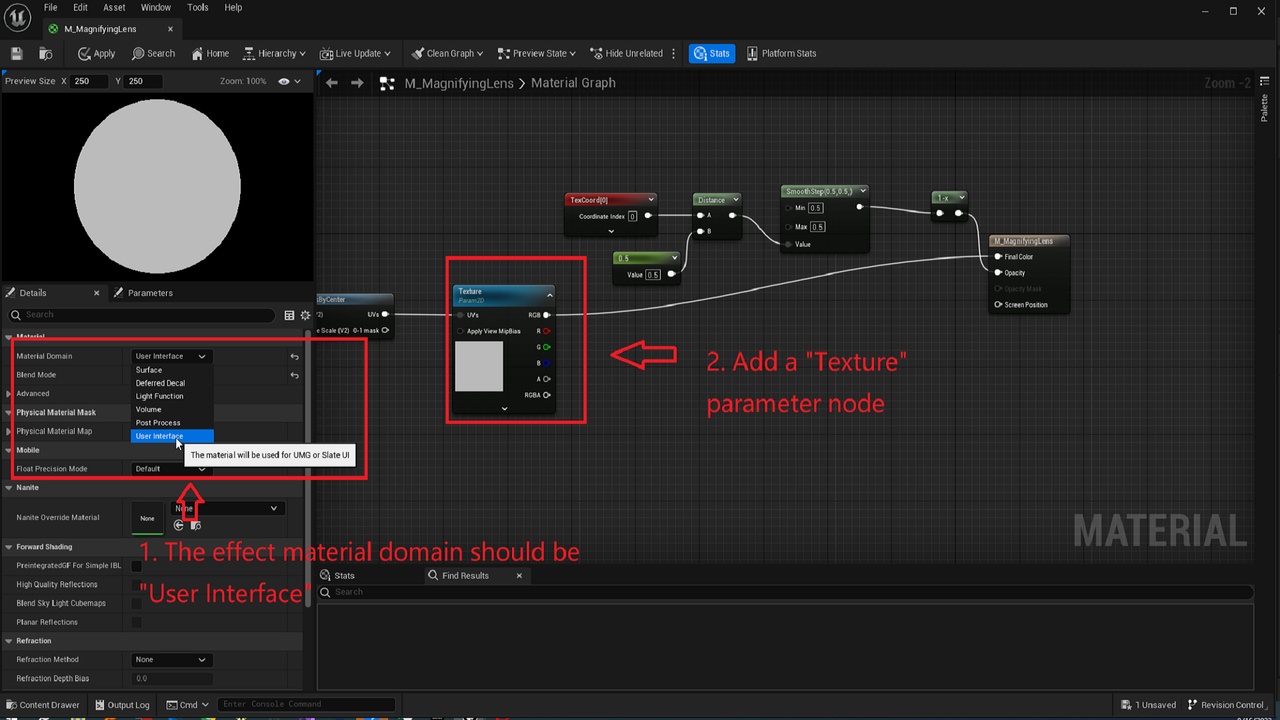Toggle Hide Unrelated nodes
1280x720 pixels.
[x=626, y=53]
